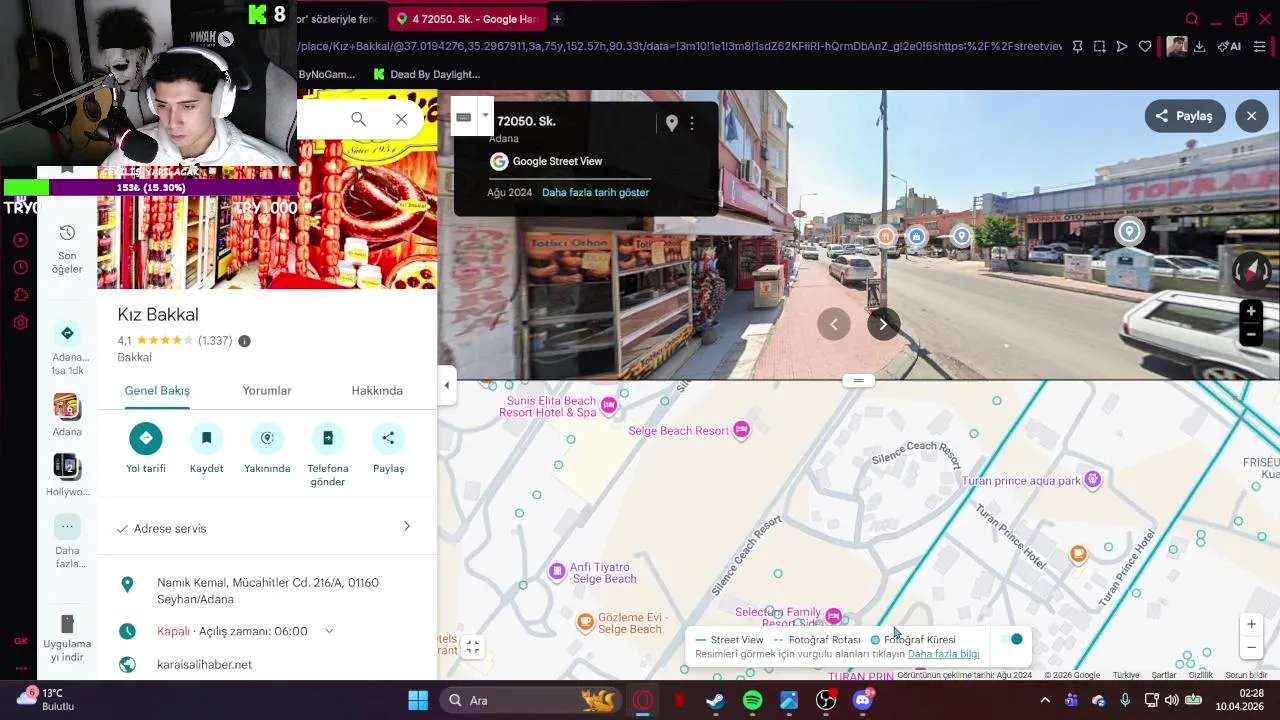Viewport: 1280px width, 720px height.
Task: Zoom out on the Street View image
Action: [1251, 336]
